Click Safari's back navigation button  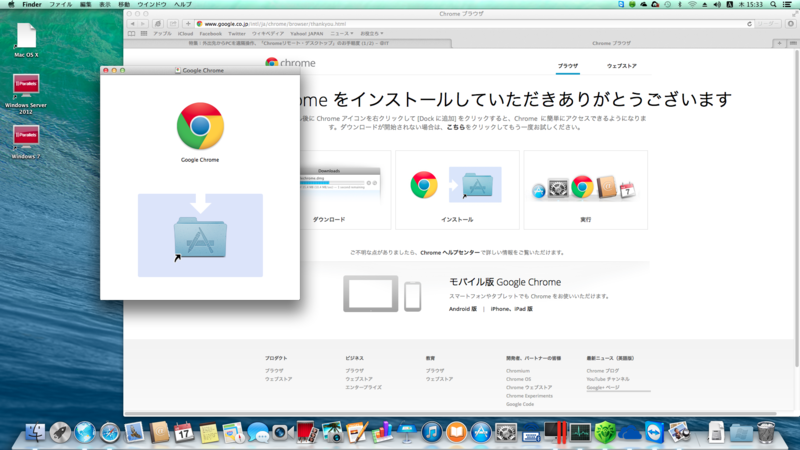[x=133, y=24]
